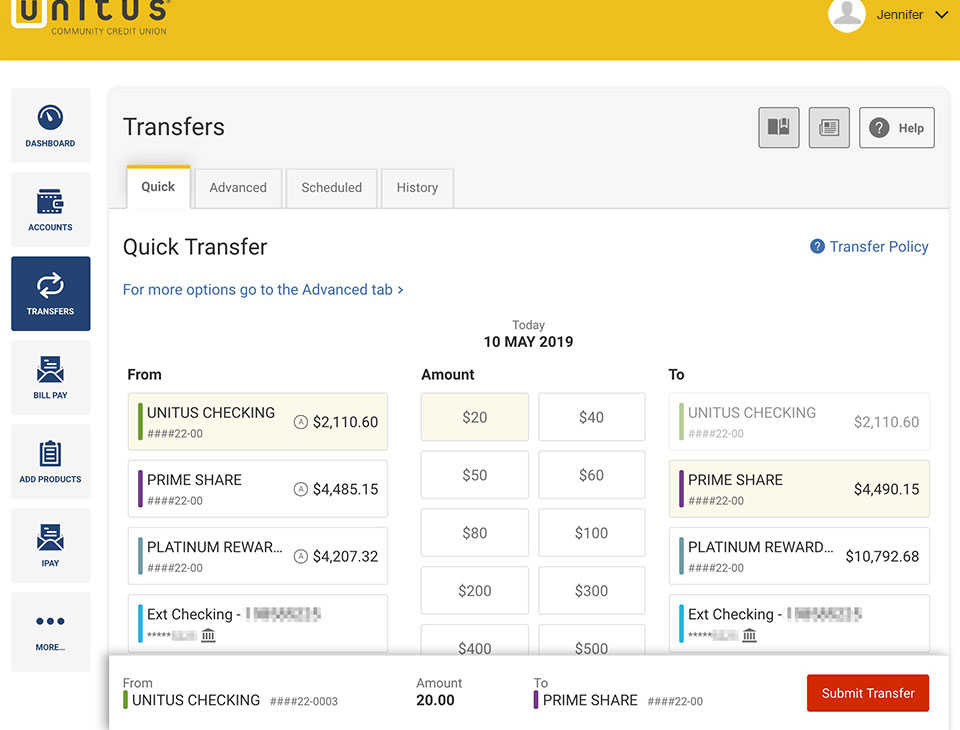Image resolution: width=960 pixels, height=730 pixels.
Task: Click the Jennifer username text
Action: tap(899, 15)
